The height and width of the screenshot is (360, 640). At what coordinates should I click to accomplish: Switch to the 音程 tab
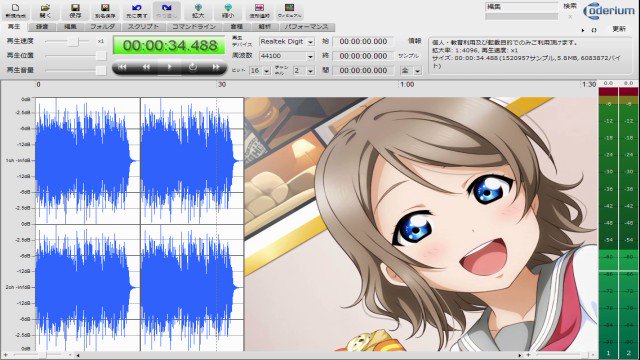pyautogui.click(x=237, y=27)
